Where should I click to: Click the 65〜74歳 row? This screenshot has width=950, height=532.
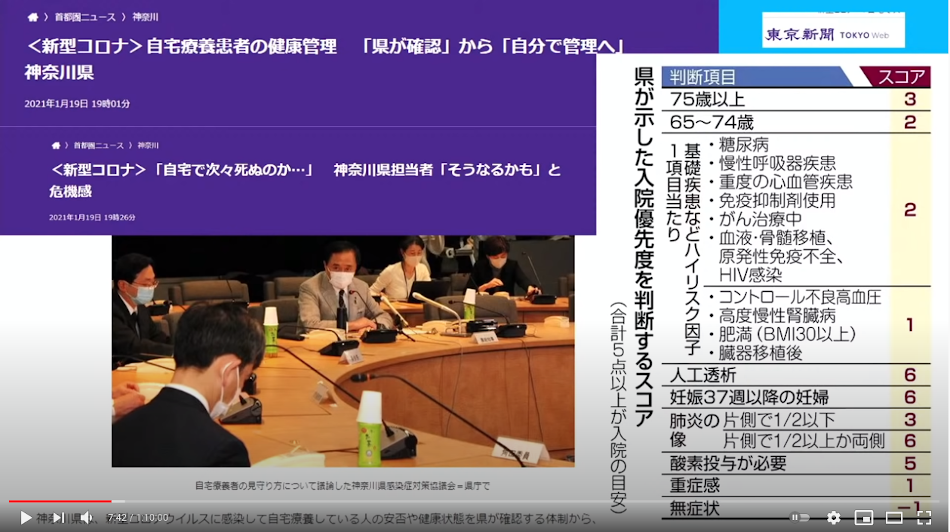click(x=796, y=122)
